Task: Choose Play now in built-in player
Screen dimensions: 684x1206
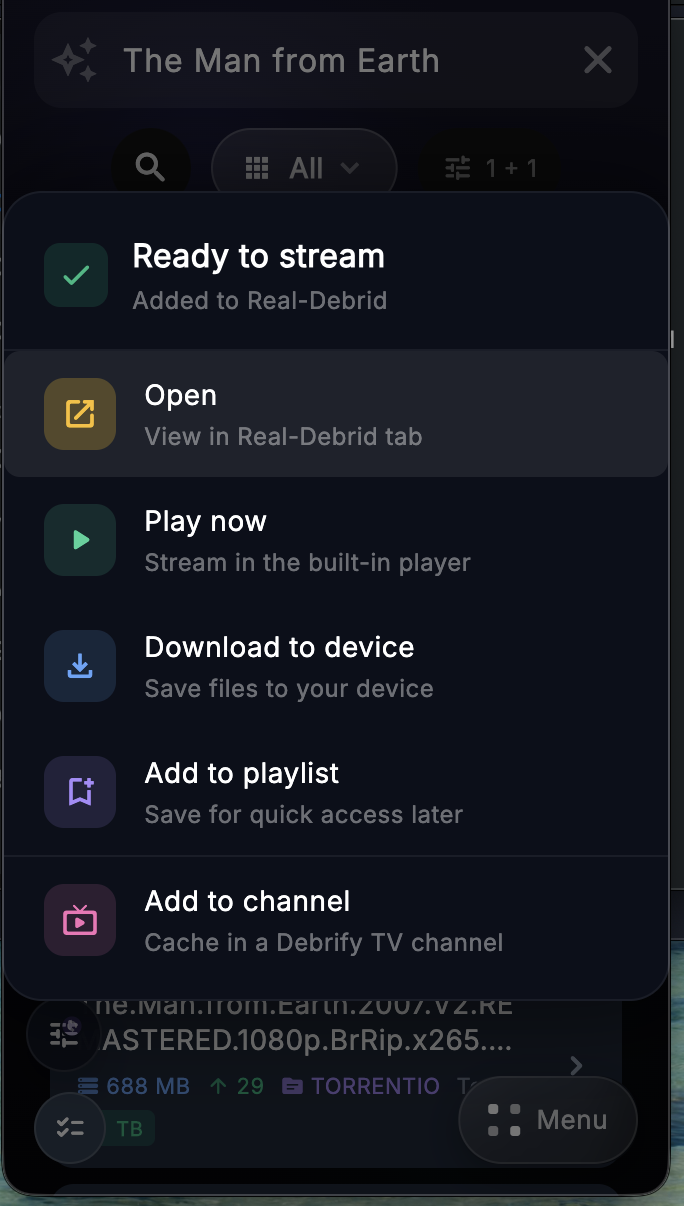Action: [x=336, y=540]
